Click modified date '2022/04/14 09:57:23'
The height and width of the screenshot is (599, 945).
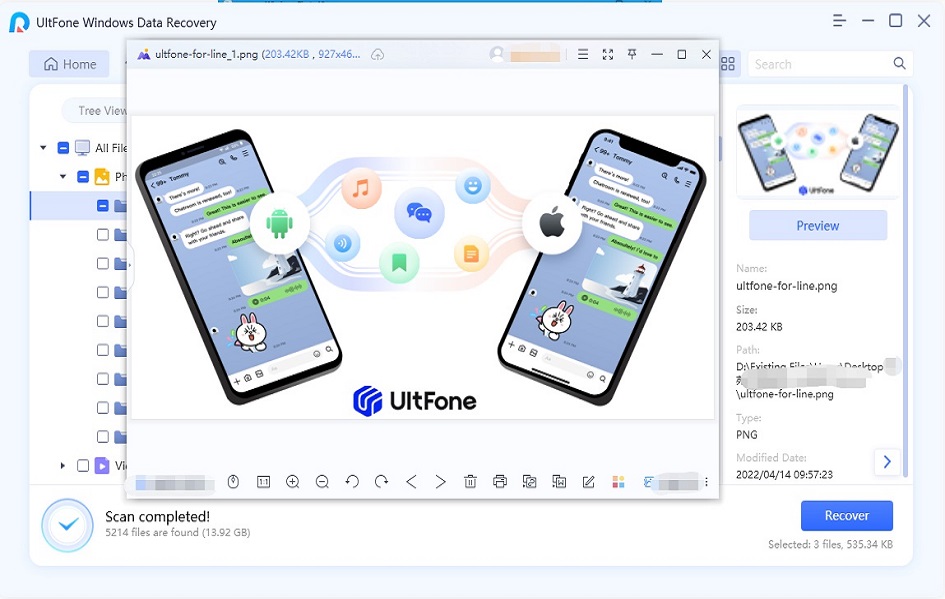pos(784,474)
